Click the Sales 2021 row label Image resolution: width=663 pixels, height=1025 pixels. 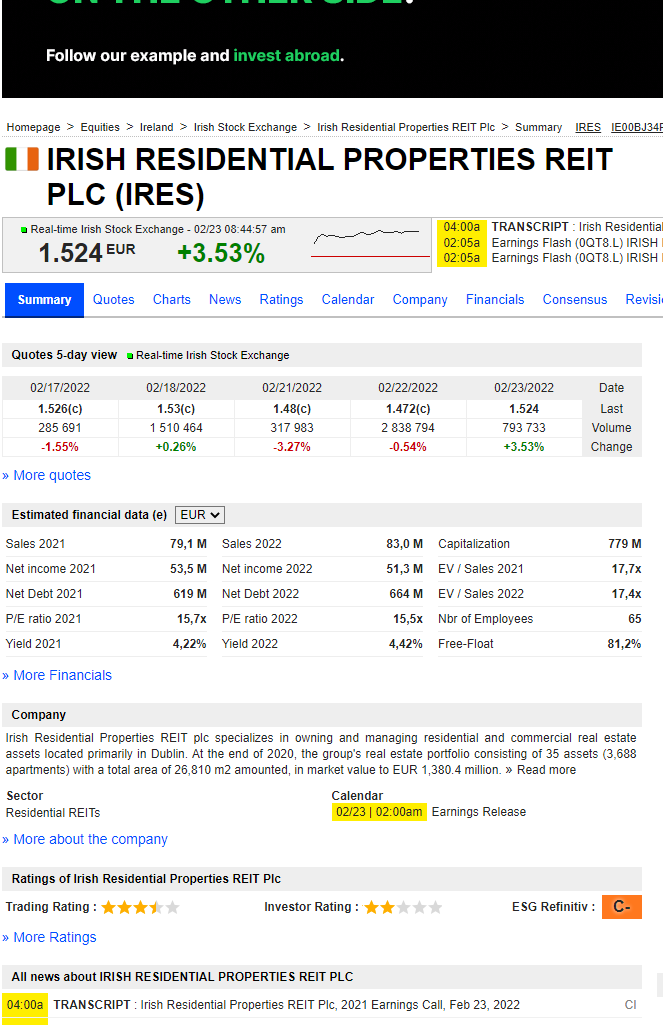(35, 544)
